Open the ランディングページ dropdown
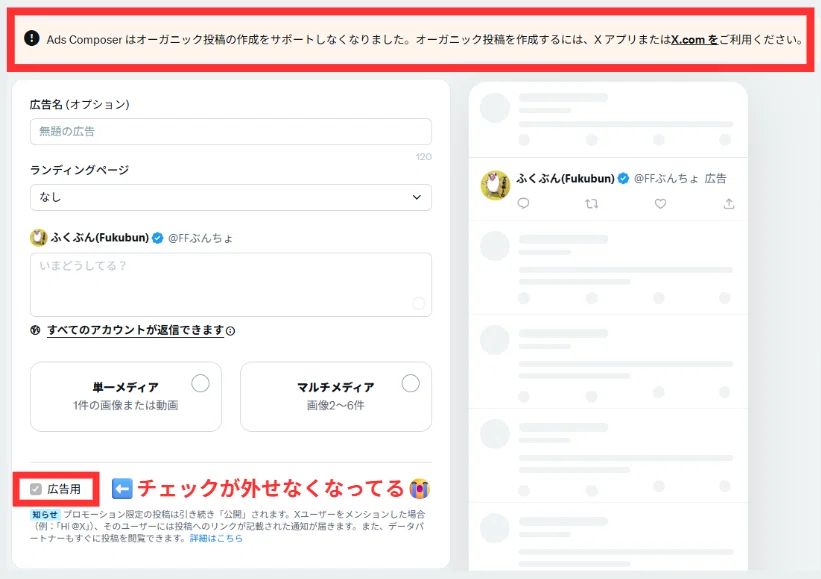 click(230, 197)
